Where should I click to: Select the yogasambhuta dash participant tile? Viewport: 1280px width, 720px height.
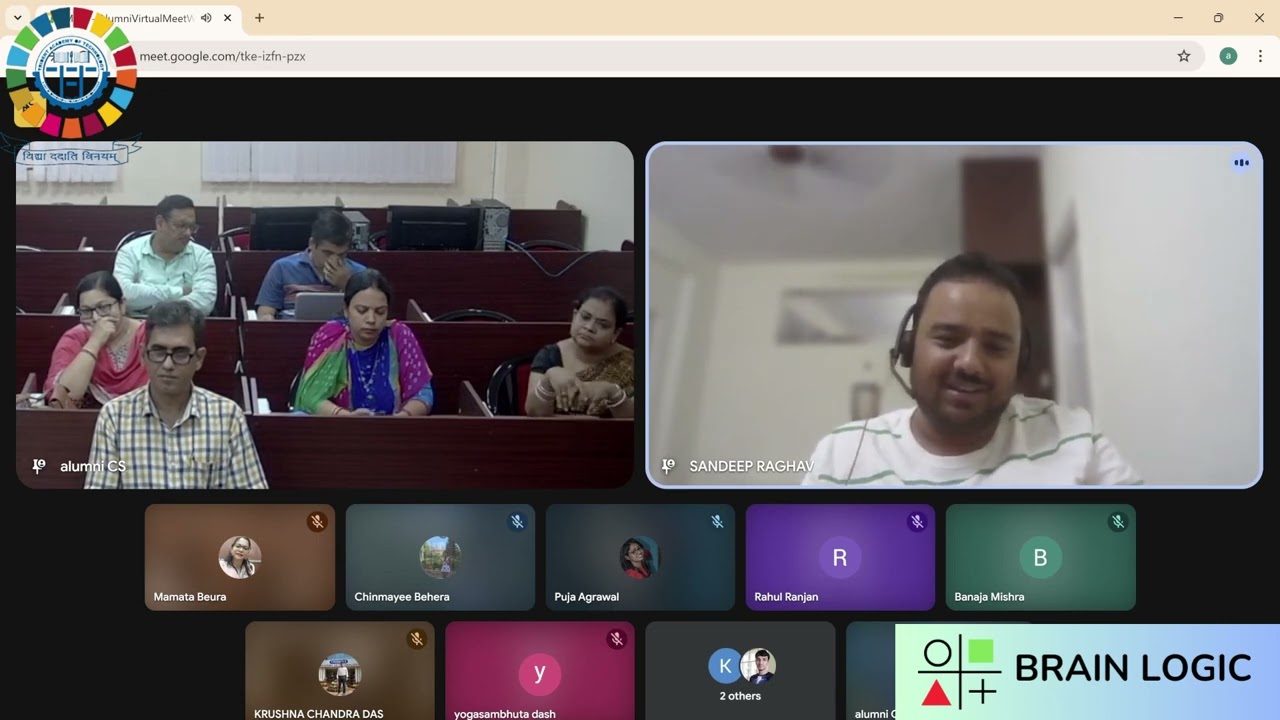coord(540,671)
